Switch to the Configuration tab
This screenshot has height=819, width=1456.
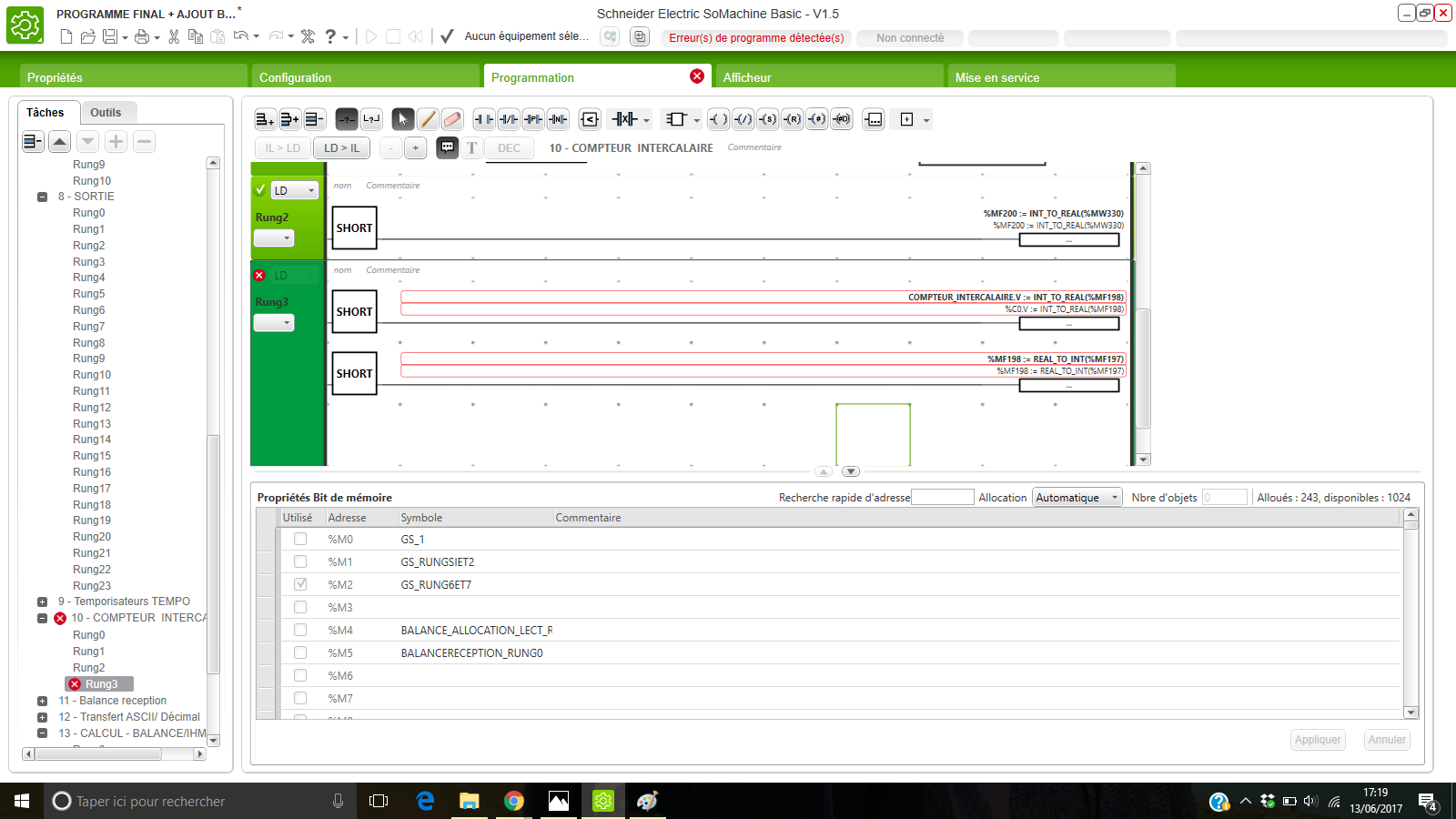coord(364,77)
